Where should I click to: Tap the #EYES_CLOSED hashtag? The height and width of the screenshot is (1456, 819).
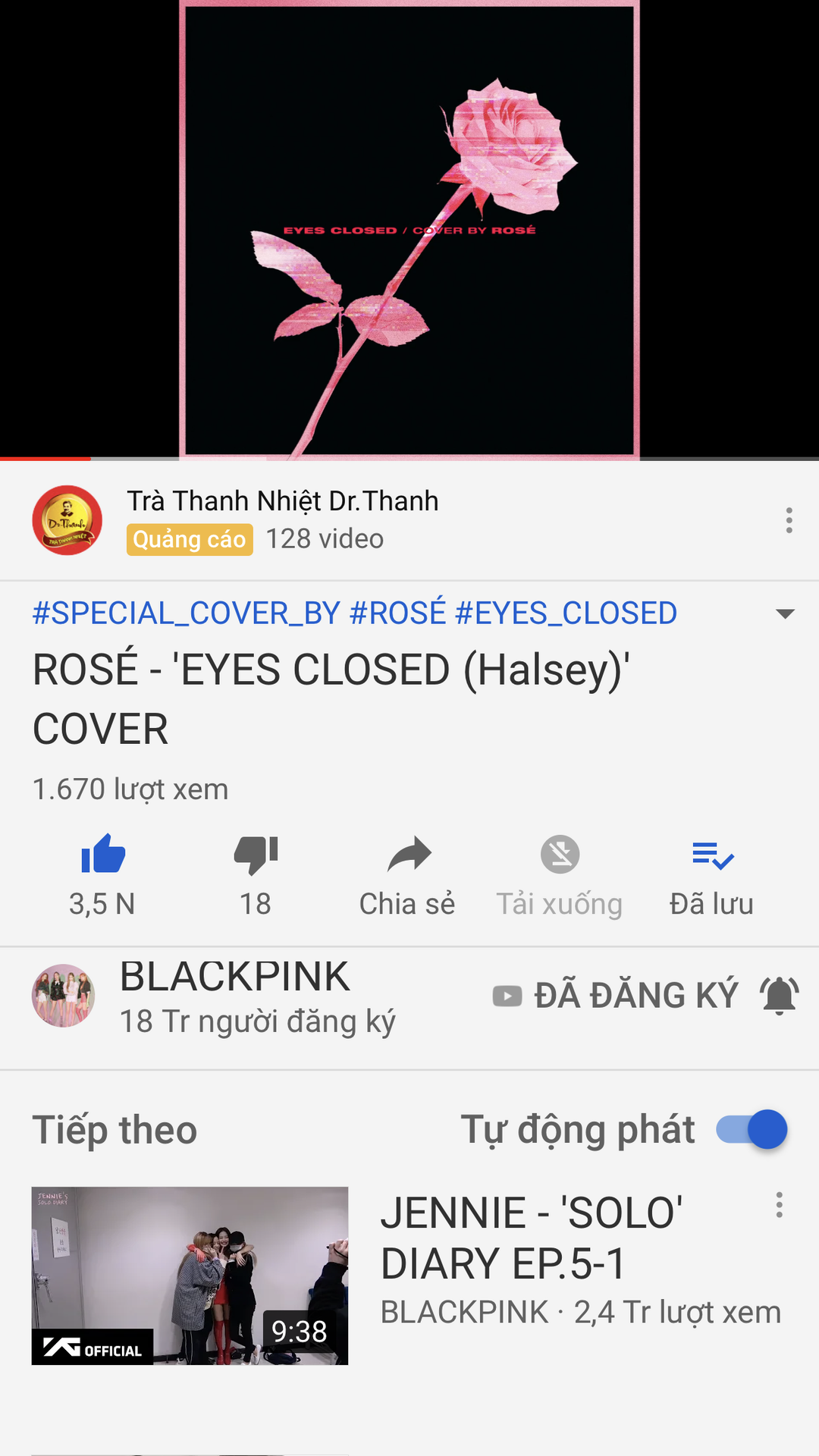pos(566,613)
